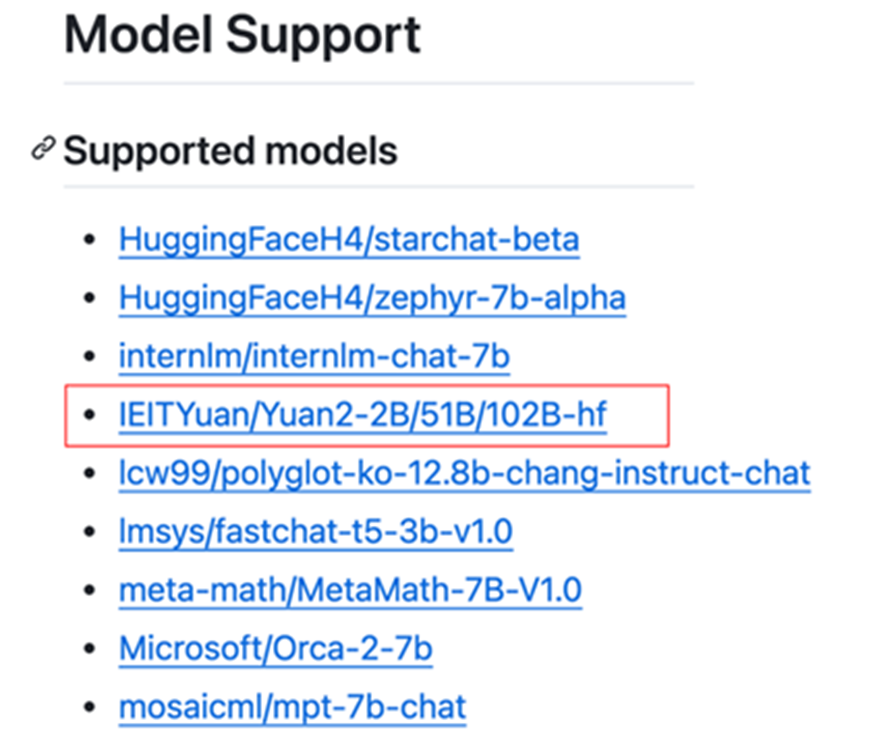Click the bullet before meta-math/MetaMath-7B-V1.0
The image size is (875, 734).
(91, 591)
